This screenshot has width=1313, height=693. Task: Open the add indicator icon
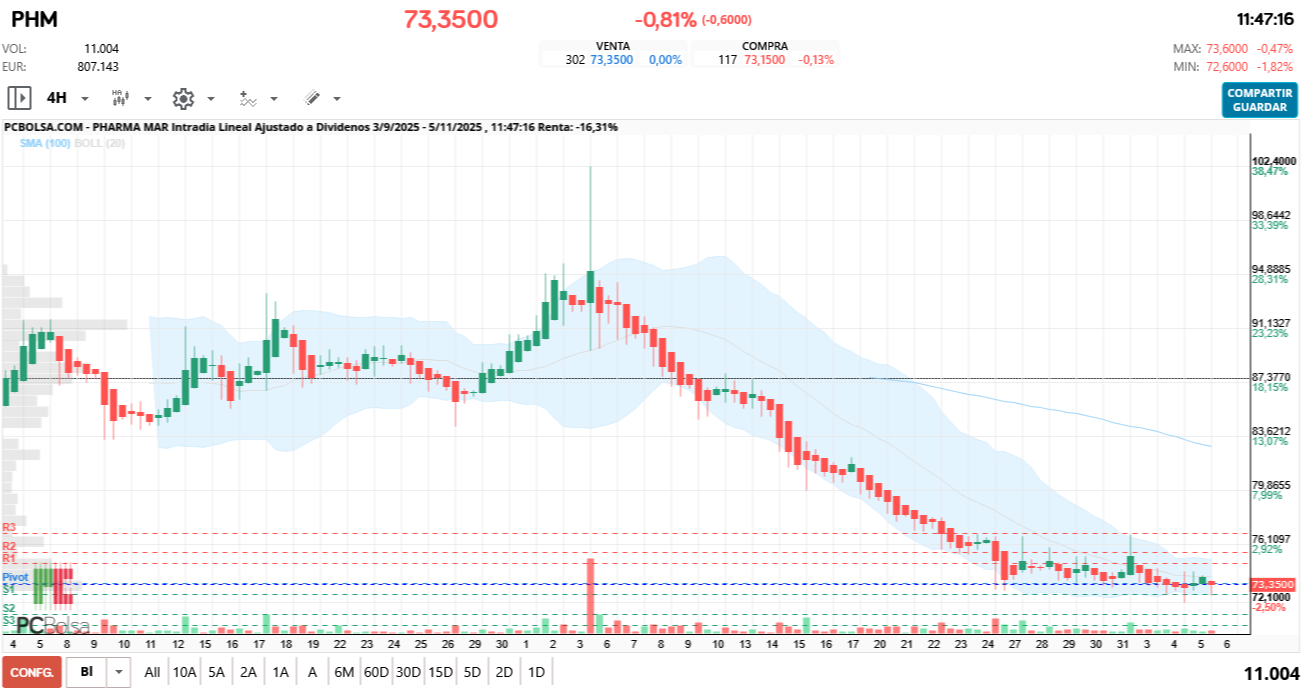(x=248, y=98)
